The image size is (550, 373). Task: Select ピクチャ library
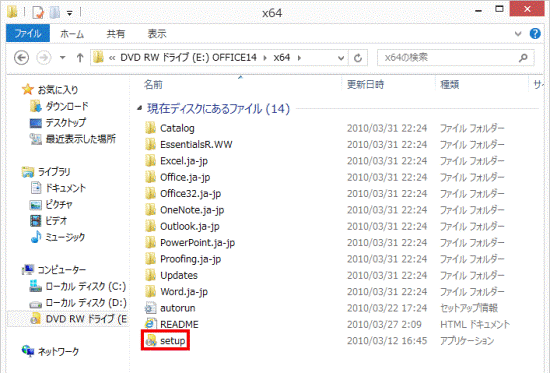pos(51,205)
